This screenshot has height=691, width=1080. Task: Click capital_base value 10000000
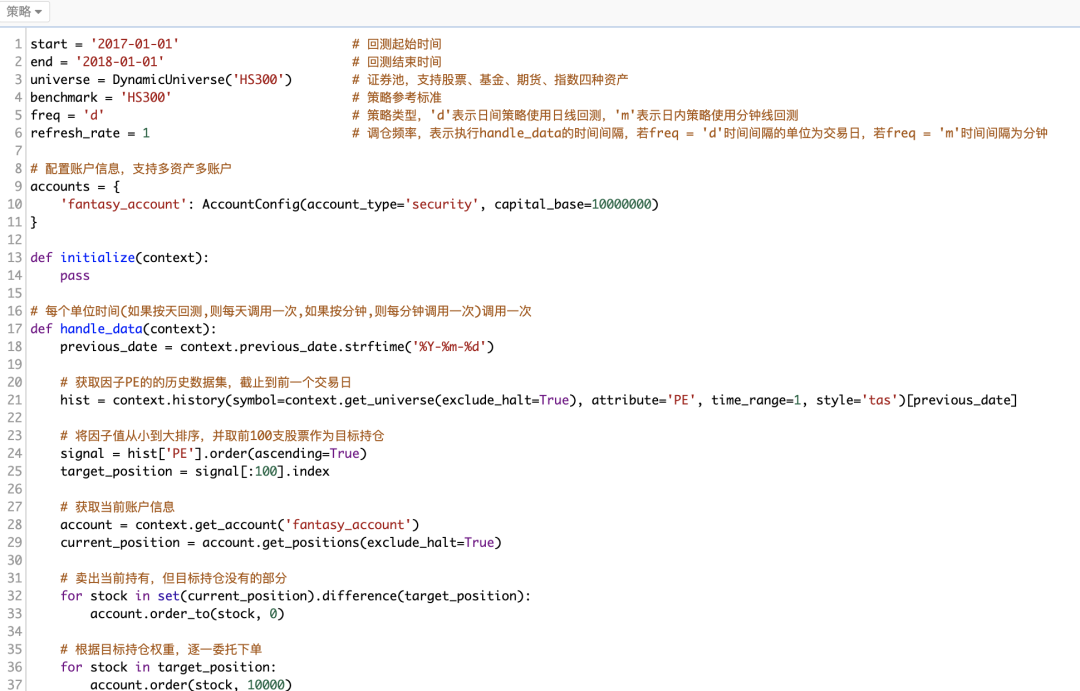pos(621,205)
